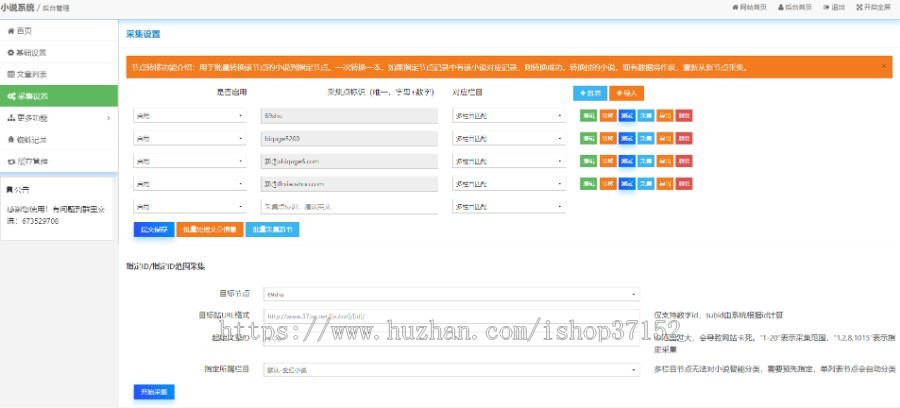
Task: Click the 公告 announcement heading
Action: (x=18, y=189)
